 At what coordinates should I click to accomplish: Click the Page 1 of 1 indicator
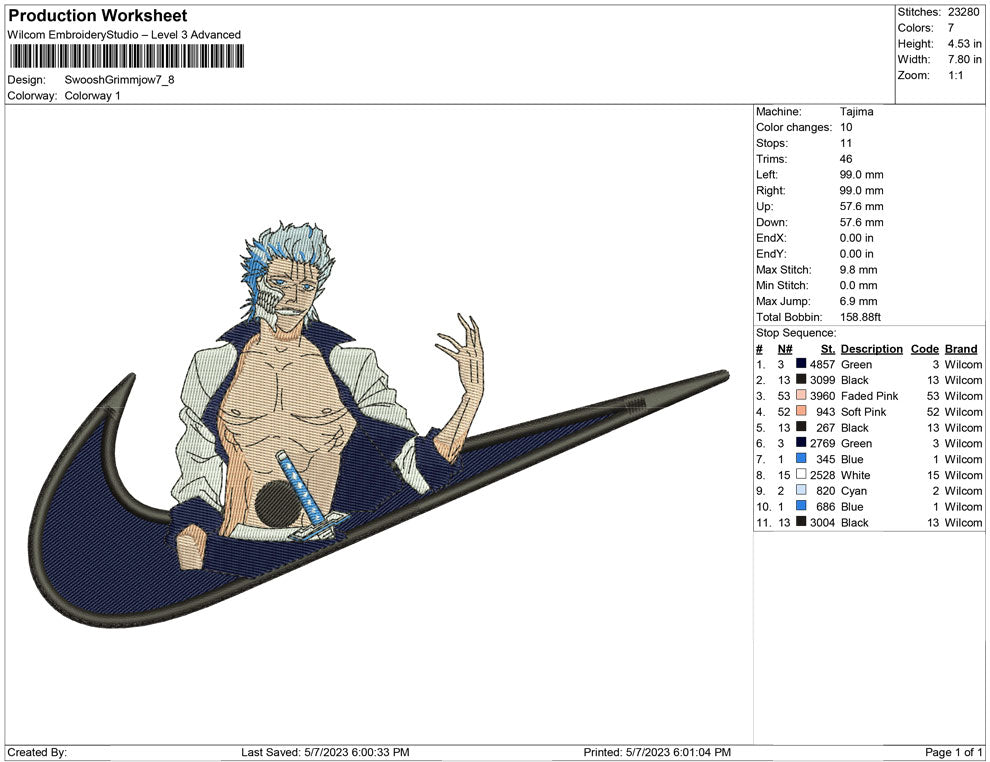[x=953, y=752]
